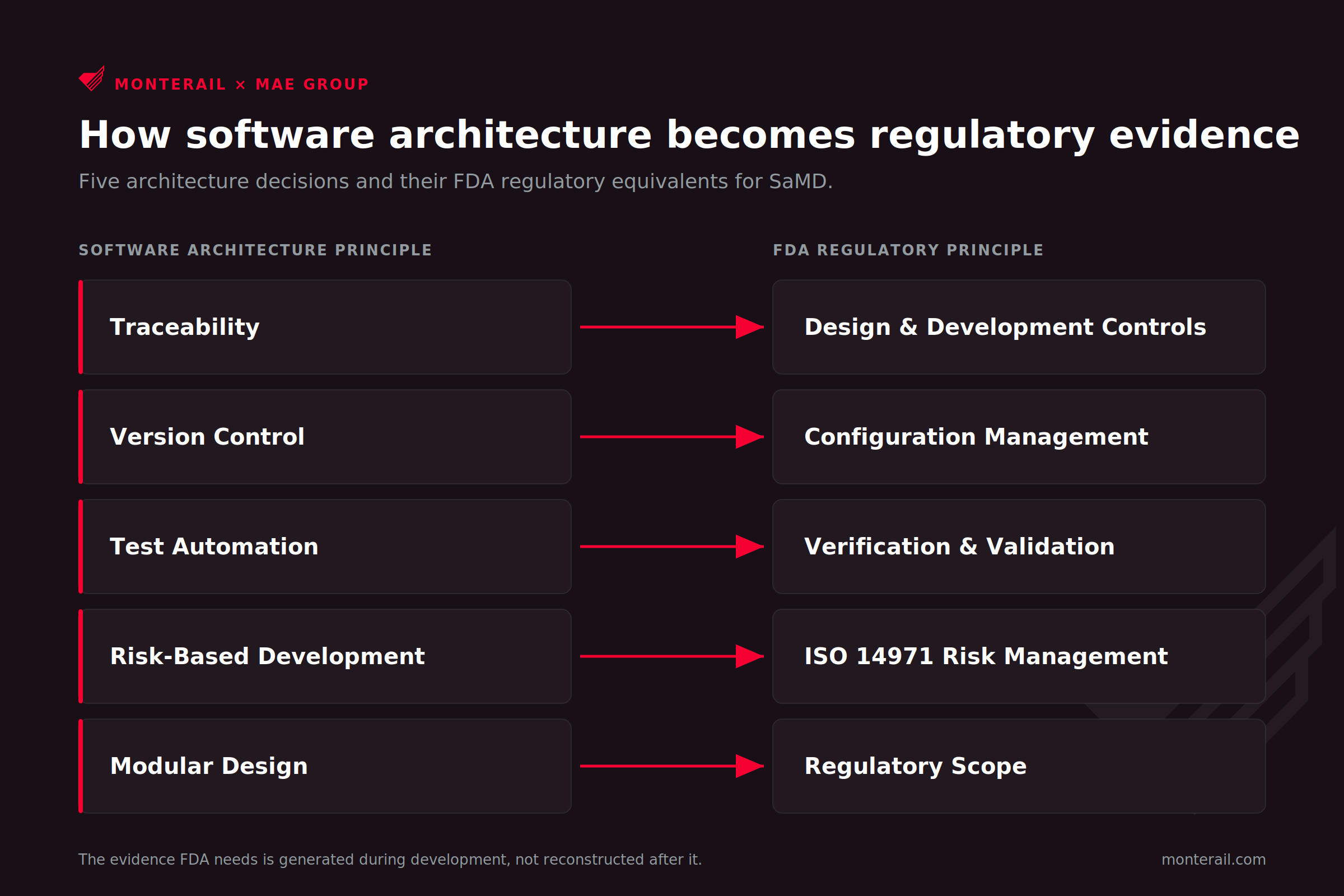Click the Regulatory Scope box

pos(1019,766)
